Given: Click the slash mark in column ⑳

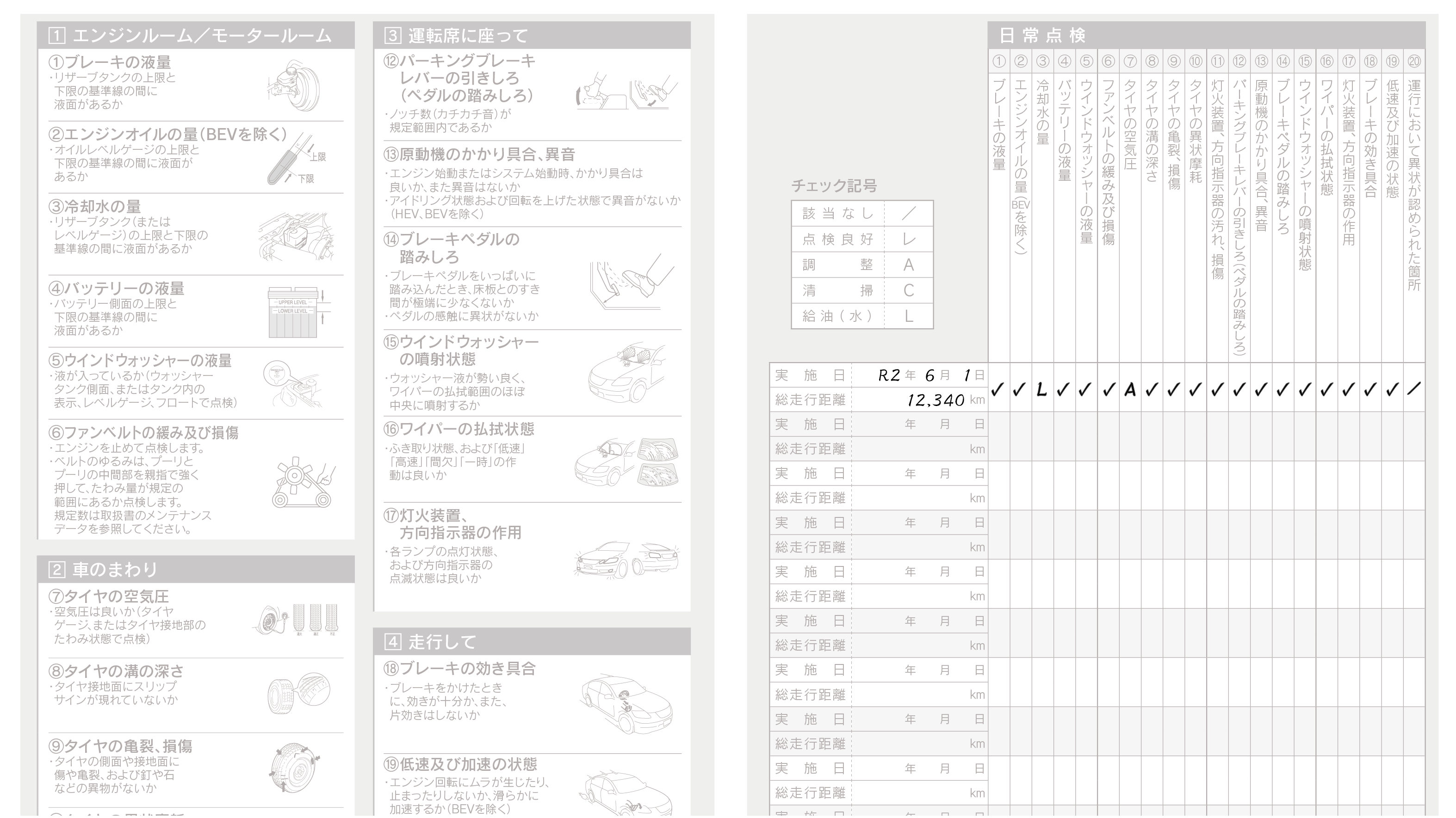Looking at the screenshot, I should point(1413,389).
